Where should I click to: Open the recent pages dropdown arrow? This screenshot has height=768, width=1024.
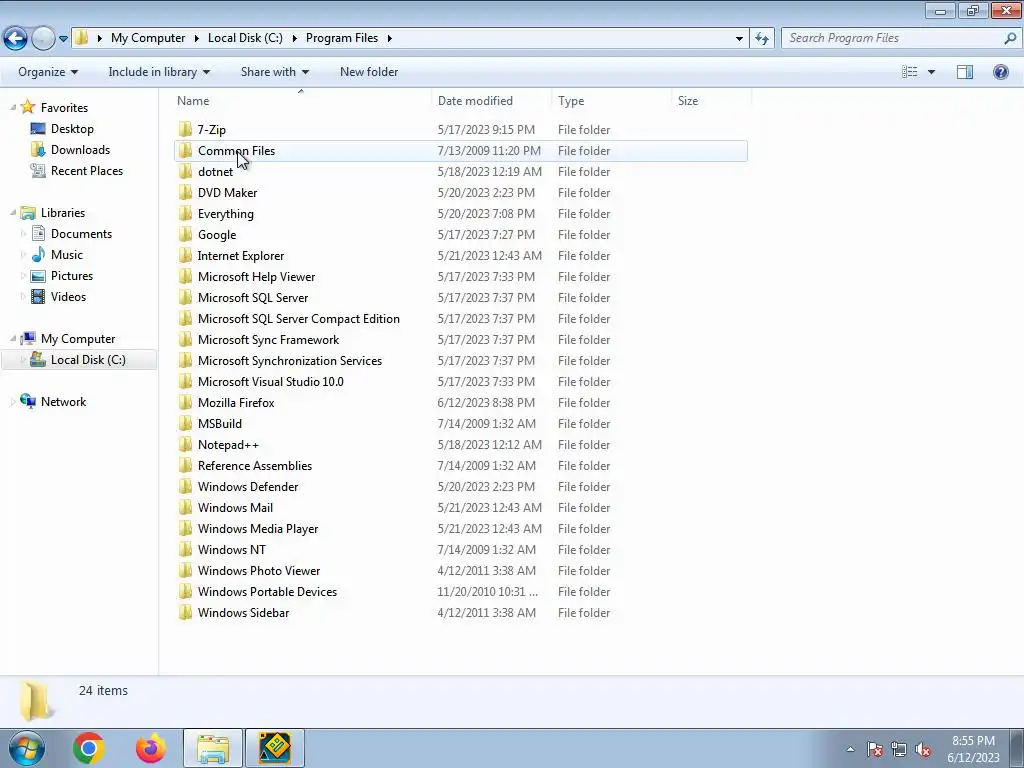tap(63, 39)
